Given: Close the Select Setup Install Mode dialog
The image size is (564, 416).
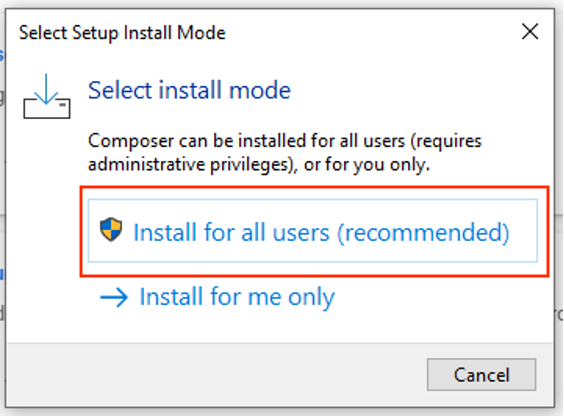Looking at the screenshot, I should pyautogui.click(x=530, y=32).
